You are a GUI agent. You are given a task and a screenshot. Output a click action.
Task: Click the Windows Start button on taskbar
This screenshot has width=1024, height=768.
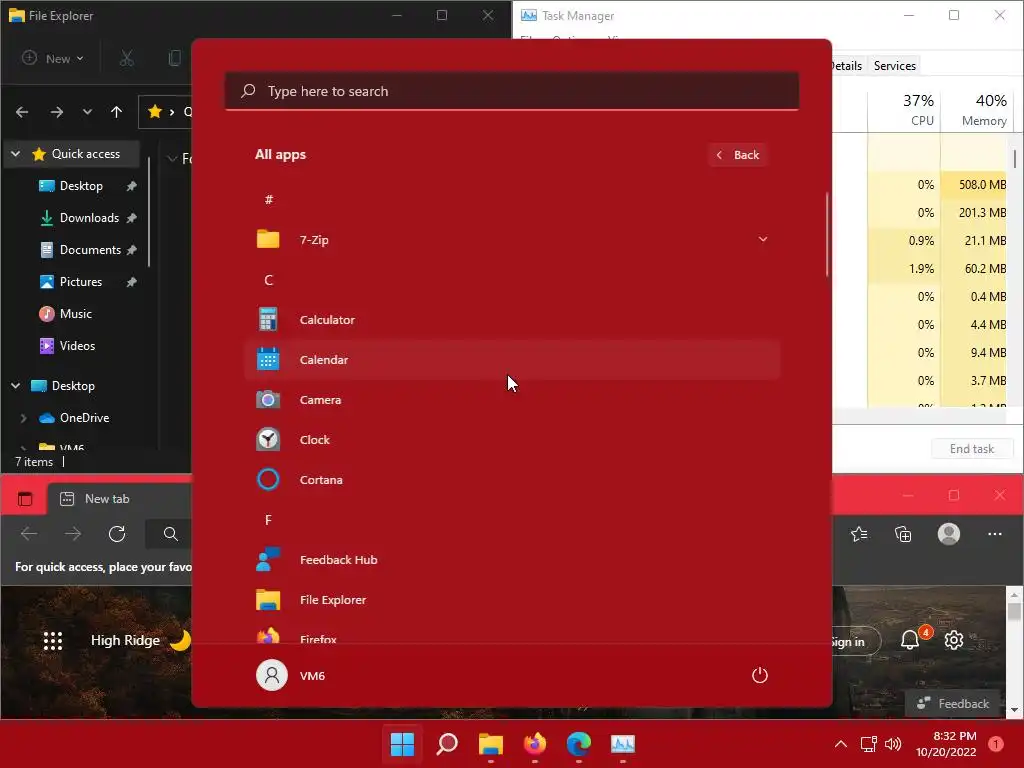(402, 743)
